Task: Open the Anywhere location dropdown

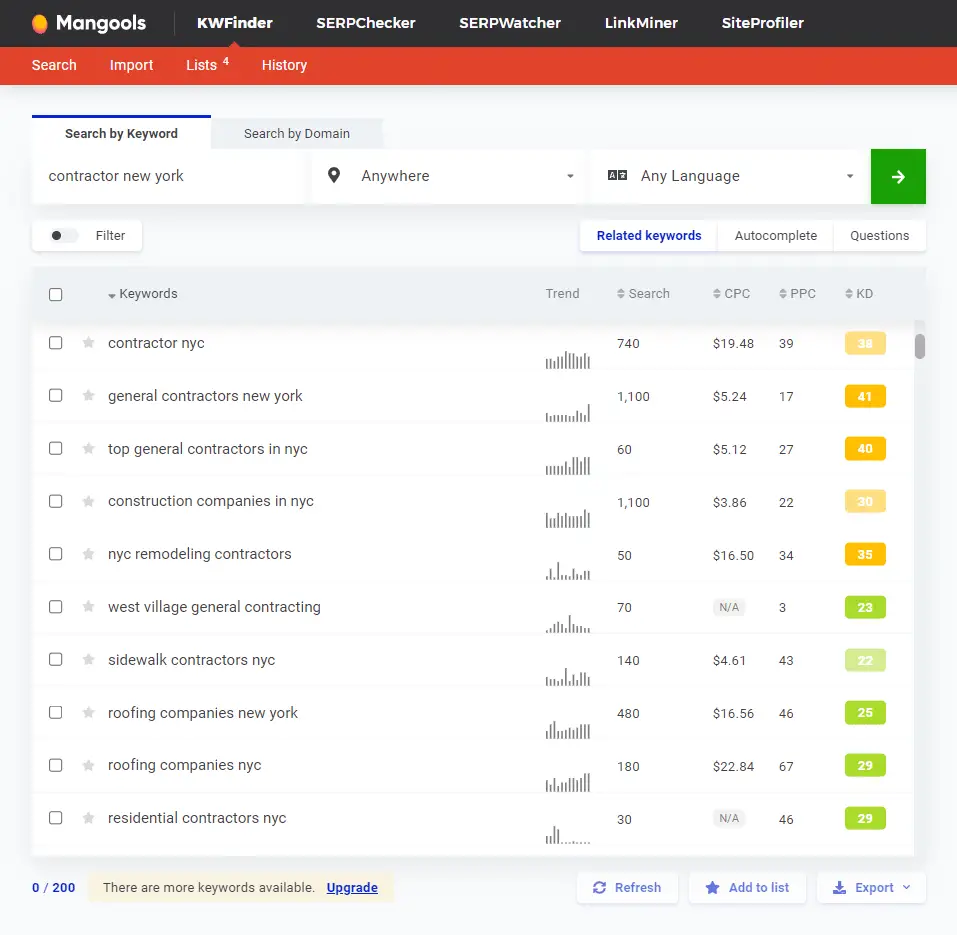Action: pyautogui.click(x=448, y=176)
